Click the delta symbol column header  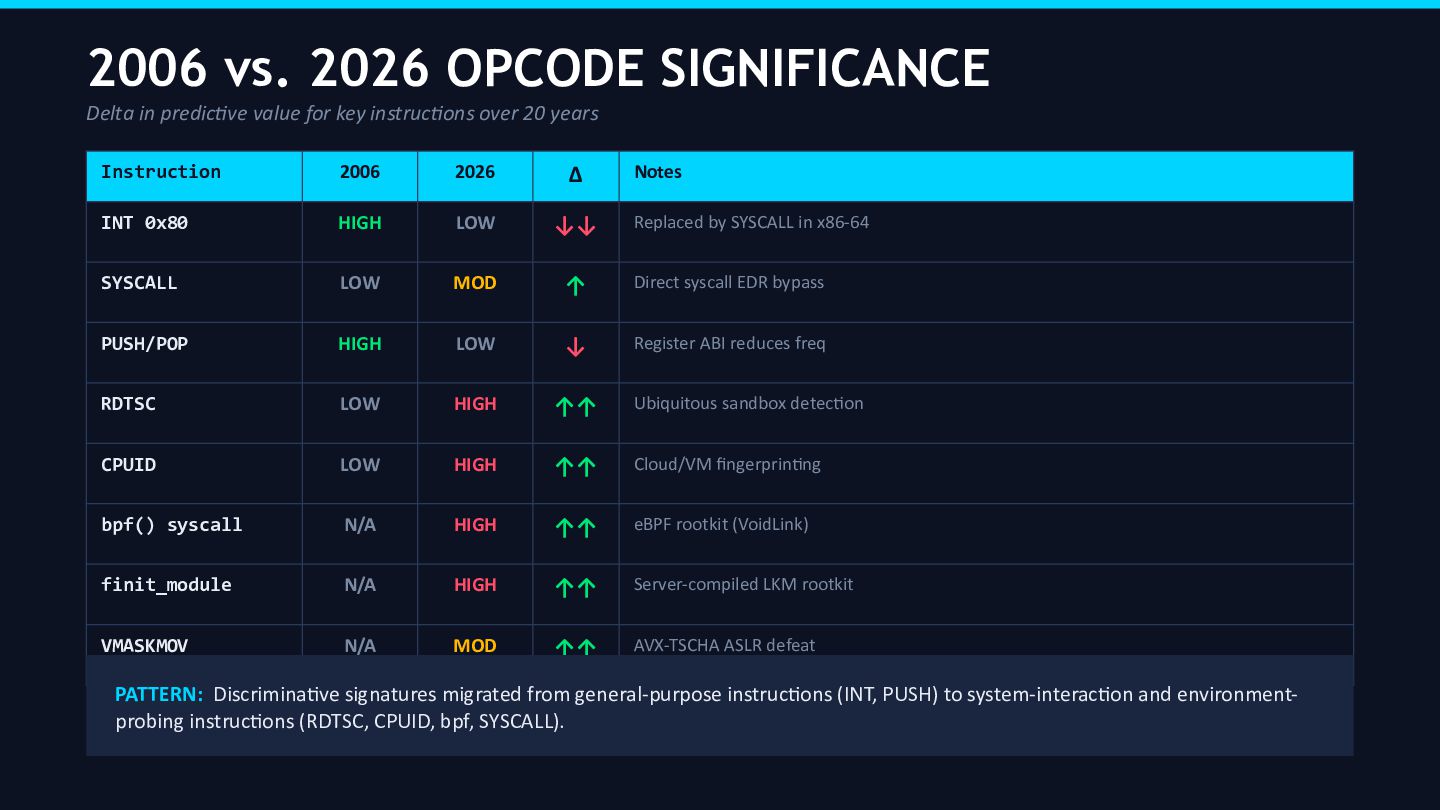575,175
